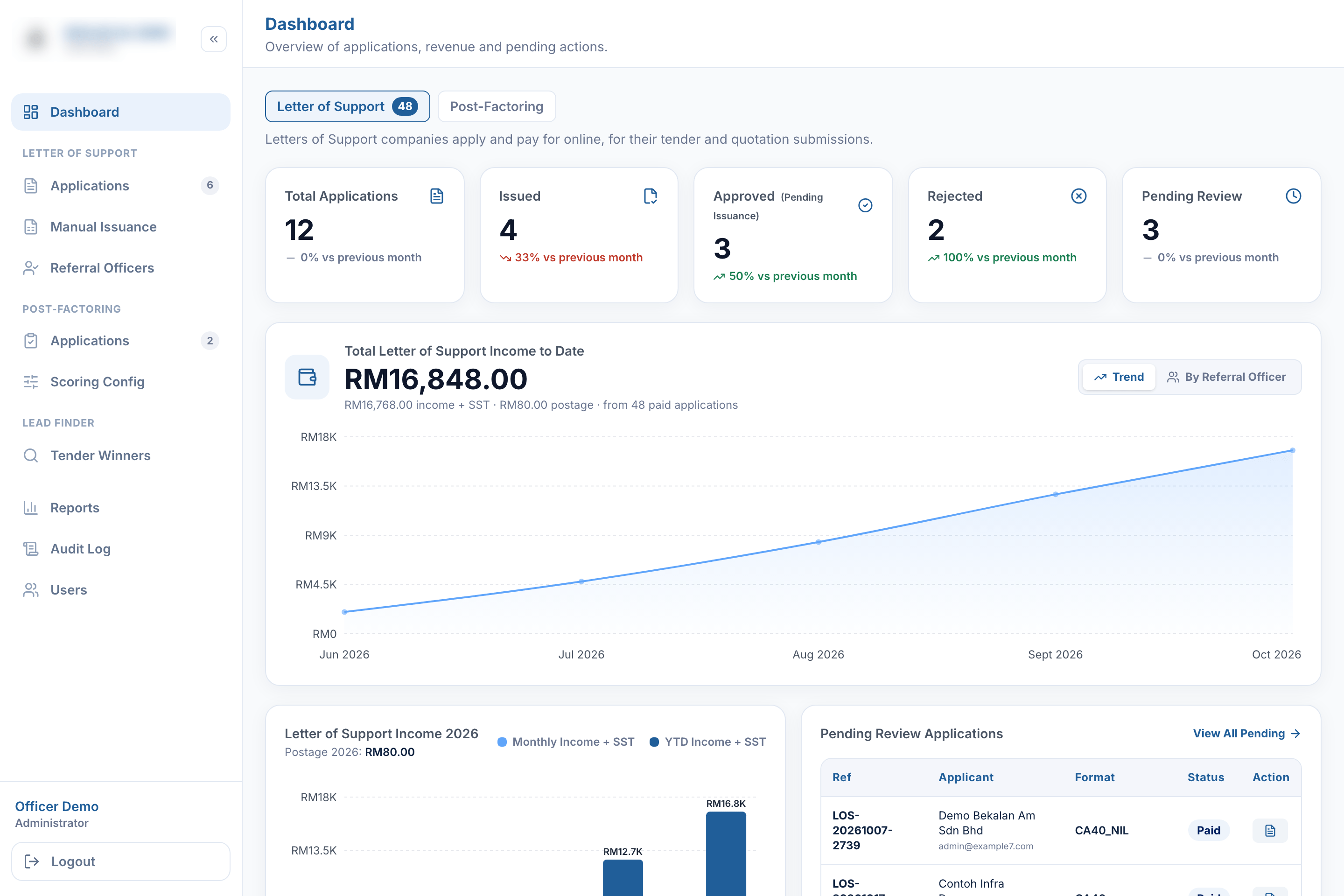Open the Reports page

[x=120, y=508]
